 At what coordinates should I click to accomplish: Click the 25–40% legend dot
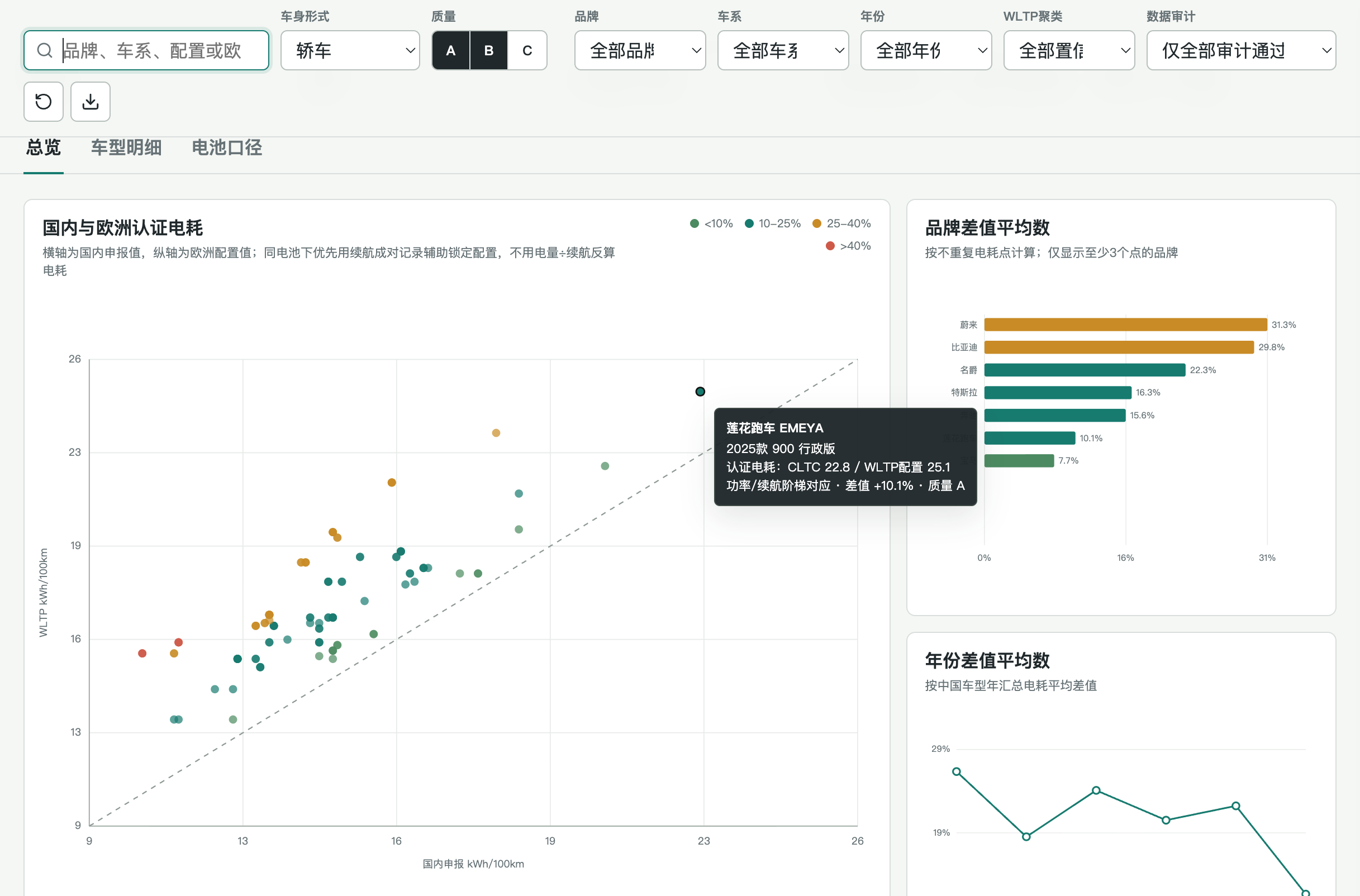[x=816, y=223]
